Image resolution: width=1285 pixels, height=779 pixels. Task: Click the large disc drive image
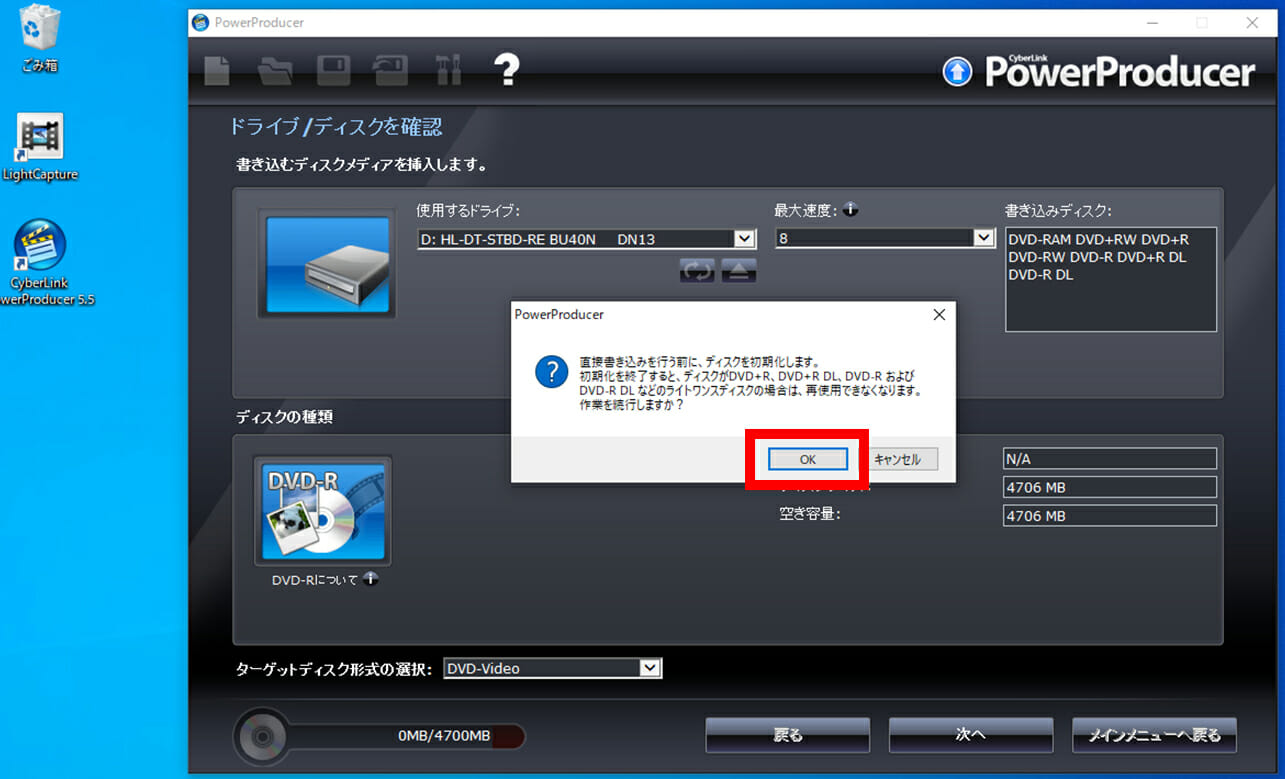tap(327, 264)
